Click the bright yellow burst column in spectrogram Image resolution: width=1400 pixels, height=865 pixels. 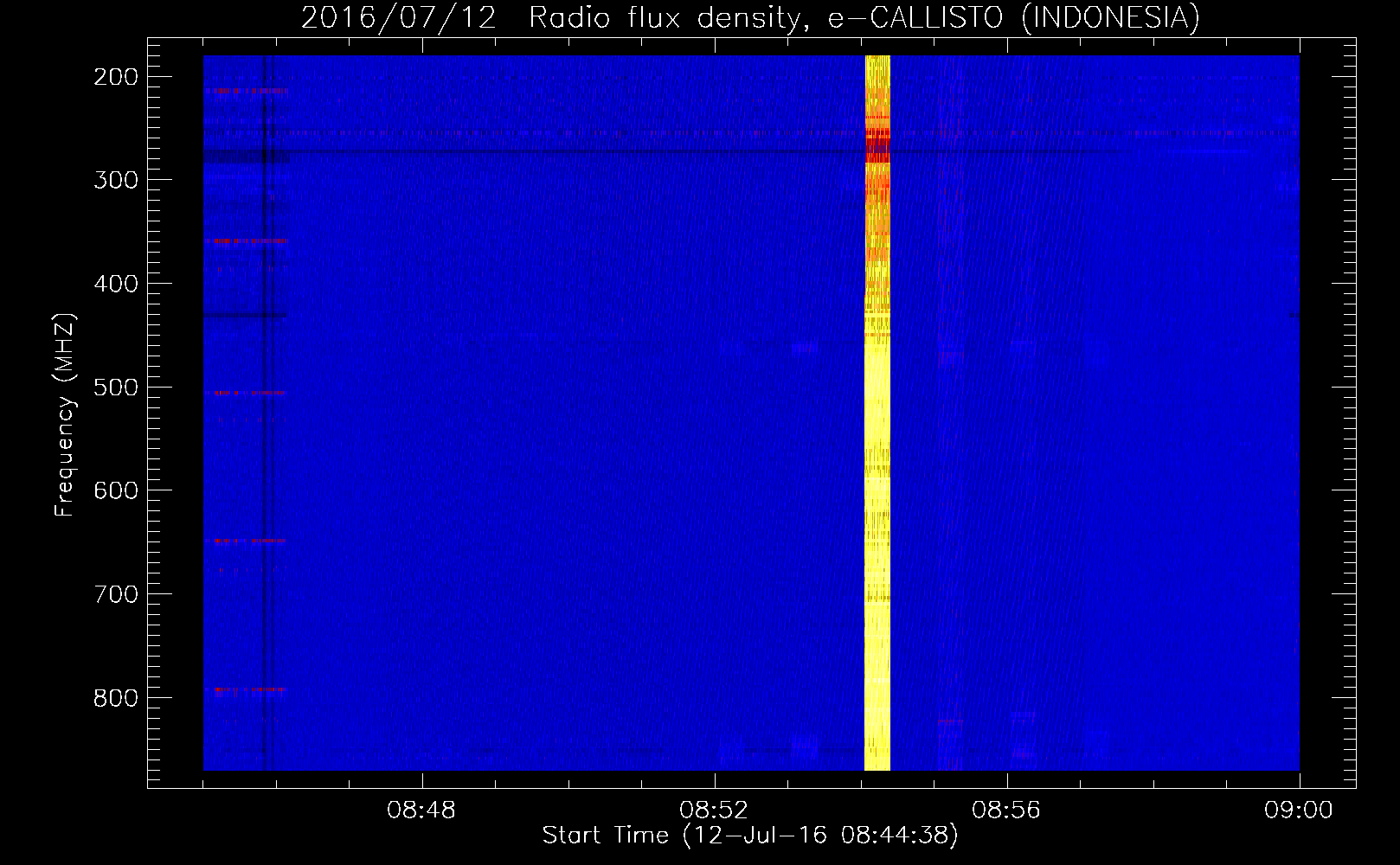click(x=877, y=413)
